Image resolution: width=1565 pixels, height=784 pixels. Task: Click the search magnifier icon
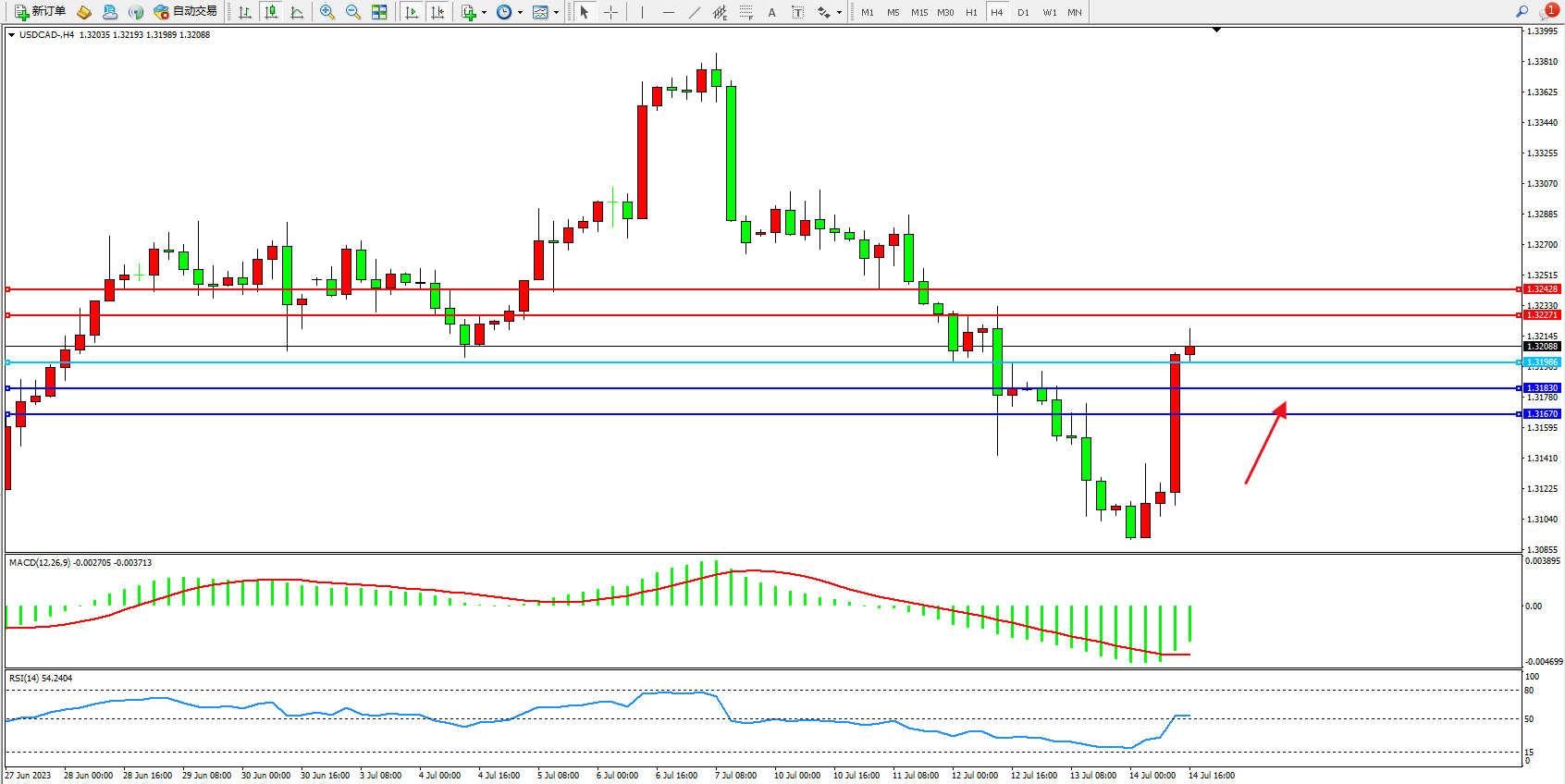[x=1522, y=12]
